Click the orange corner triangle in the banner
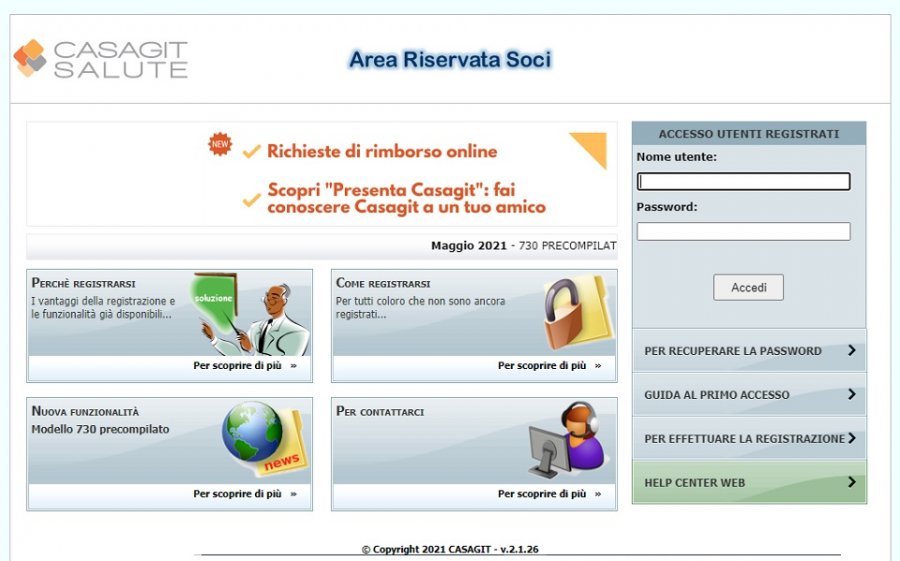Viewport: 900px width, 561px height. pos(588,150)
